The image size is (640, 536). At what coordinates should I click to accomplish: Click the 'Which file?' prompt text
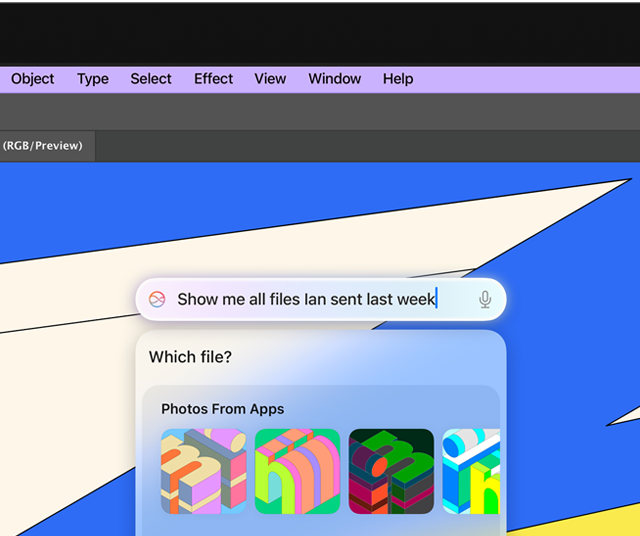pos(190,357)
